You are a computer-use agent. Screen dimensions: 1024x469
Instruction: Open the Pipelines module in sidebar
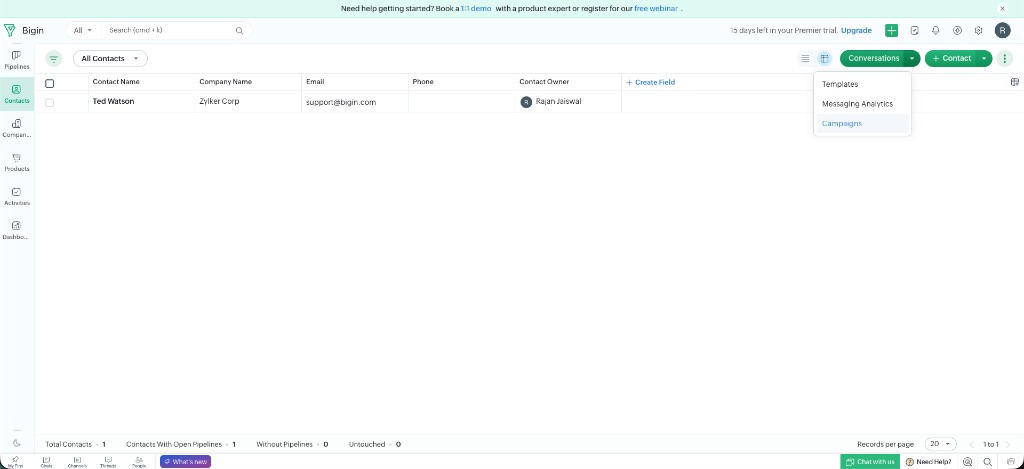[x=16, y=60]
